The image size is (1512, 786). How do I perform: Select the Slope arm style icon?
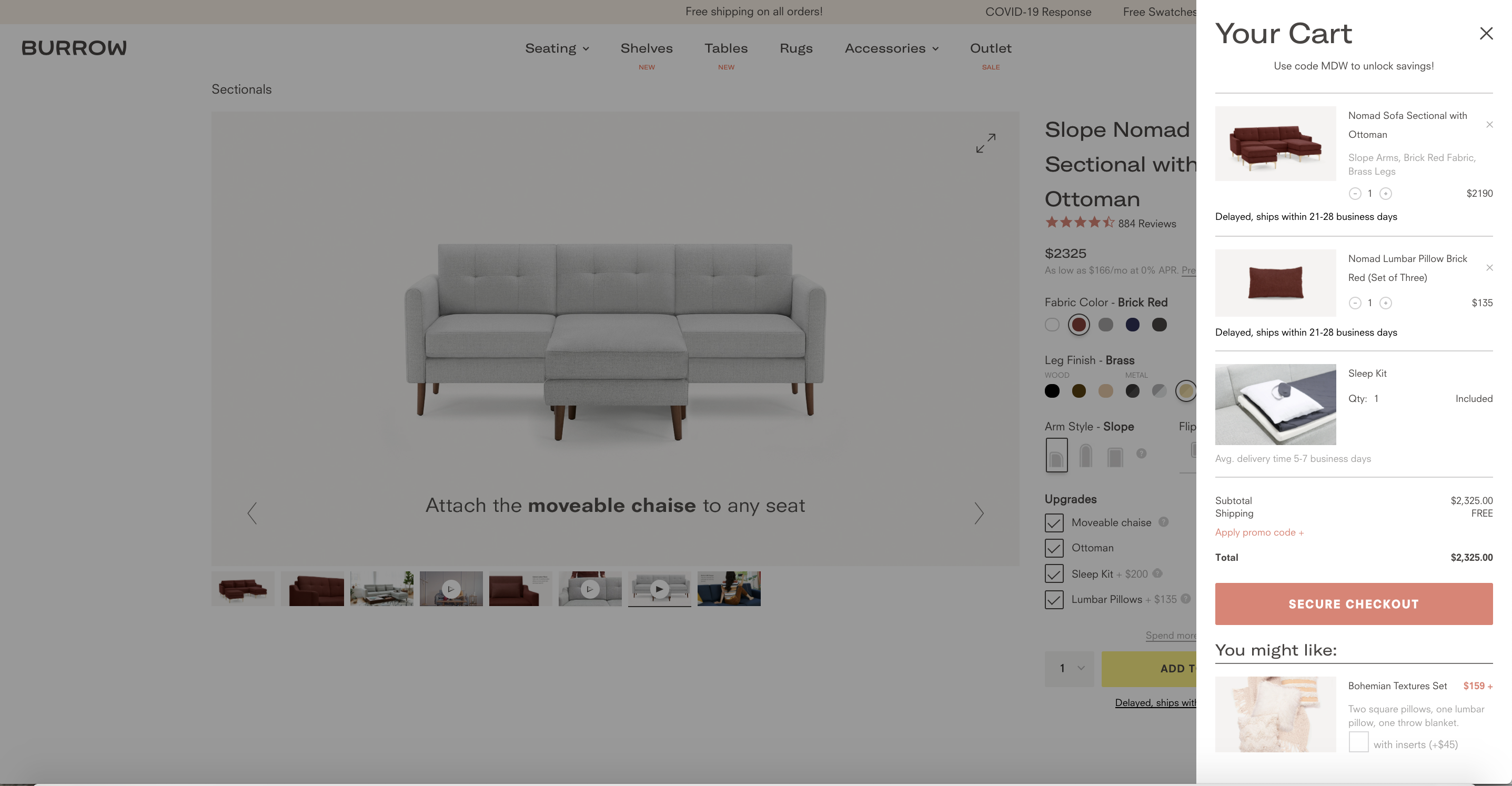1056,455
